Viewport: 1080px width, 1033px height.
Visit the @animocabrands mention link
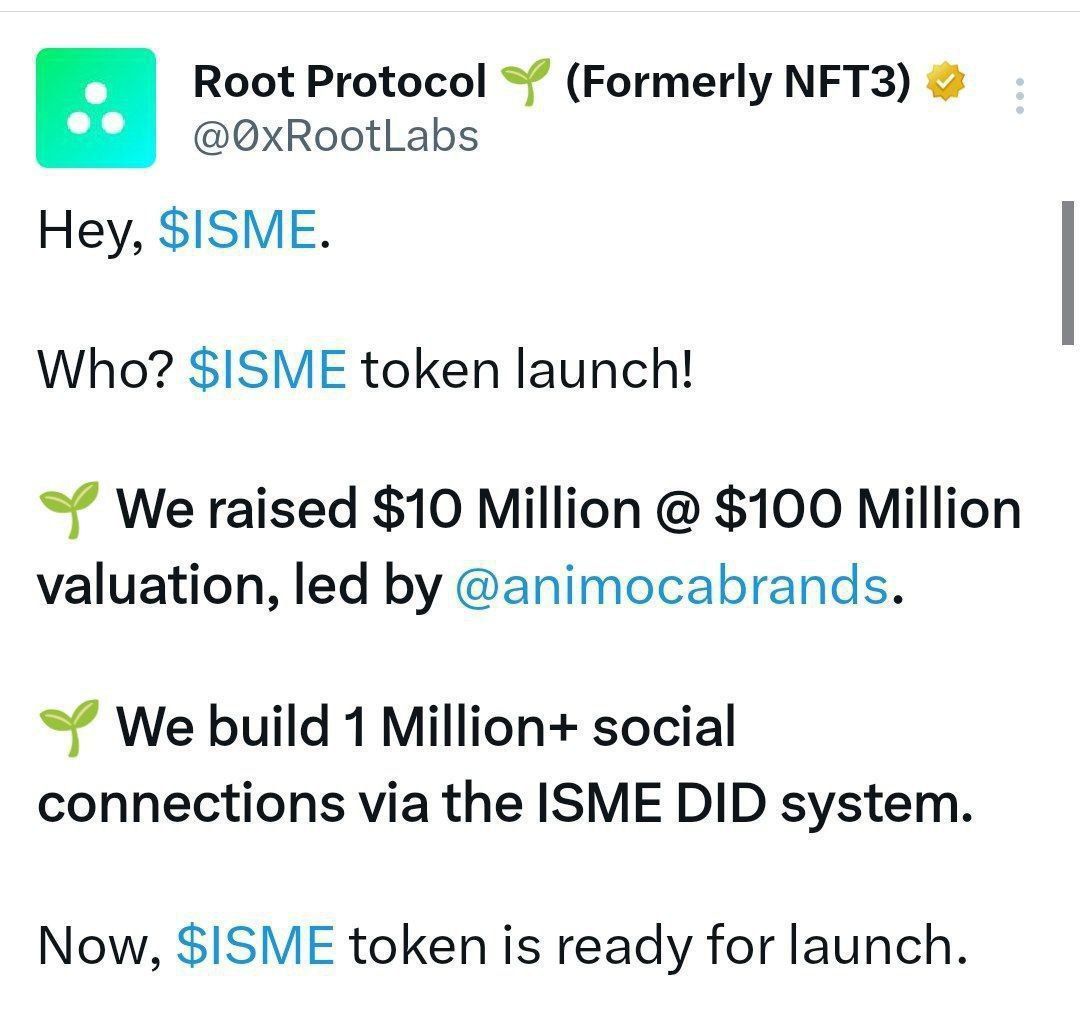point(671,586)
